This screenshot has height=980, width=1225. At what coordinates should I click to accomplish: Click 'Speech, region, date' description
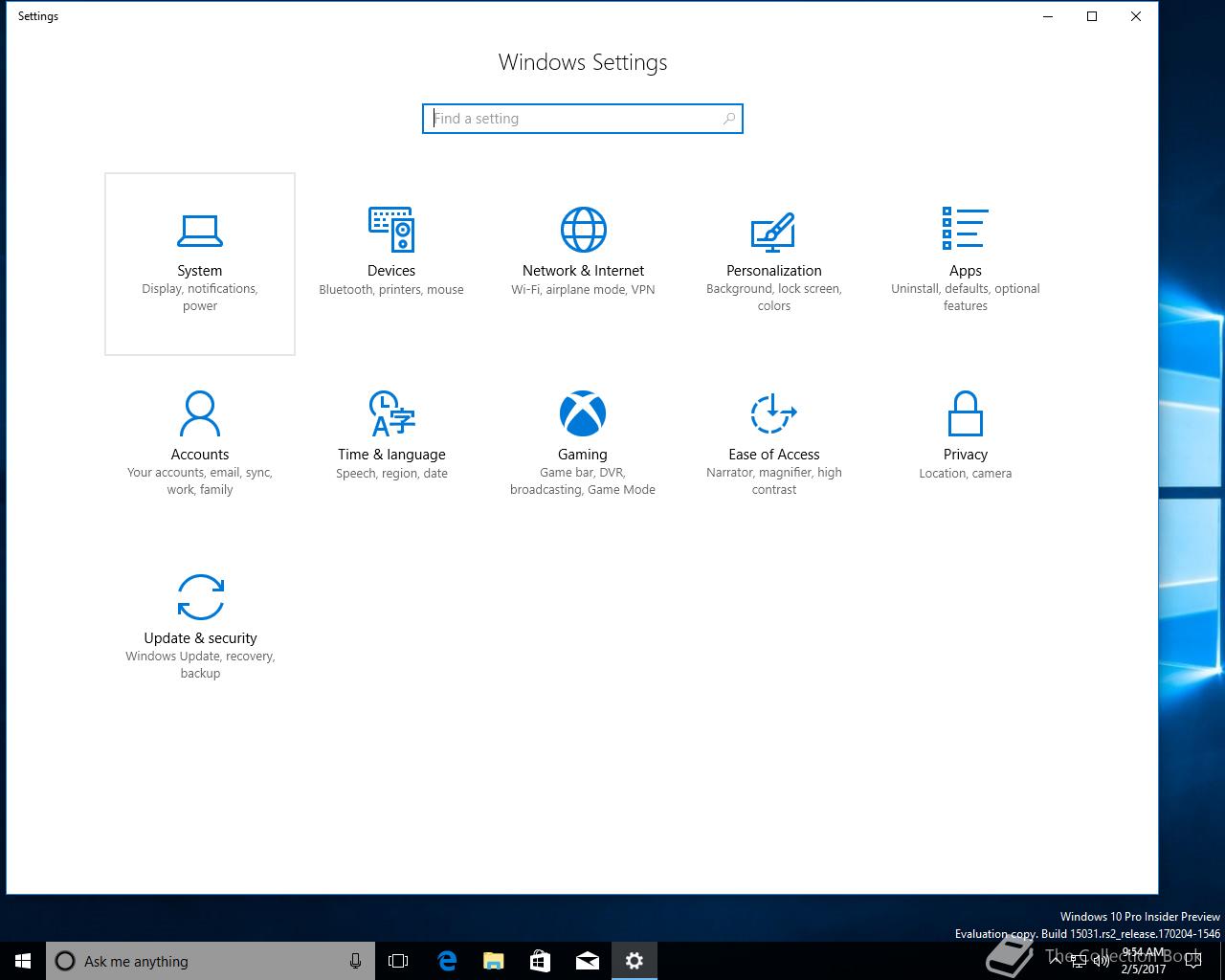point(391,474)
